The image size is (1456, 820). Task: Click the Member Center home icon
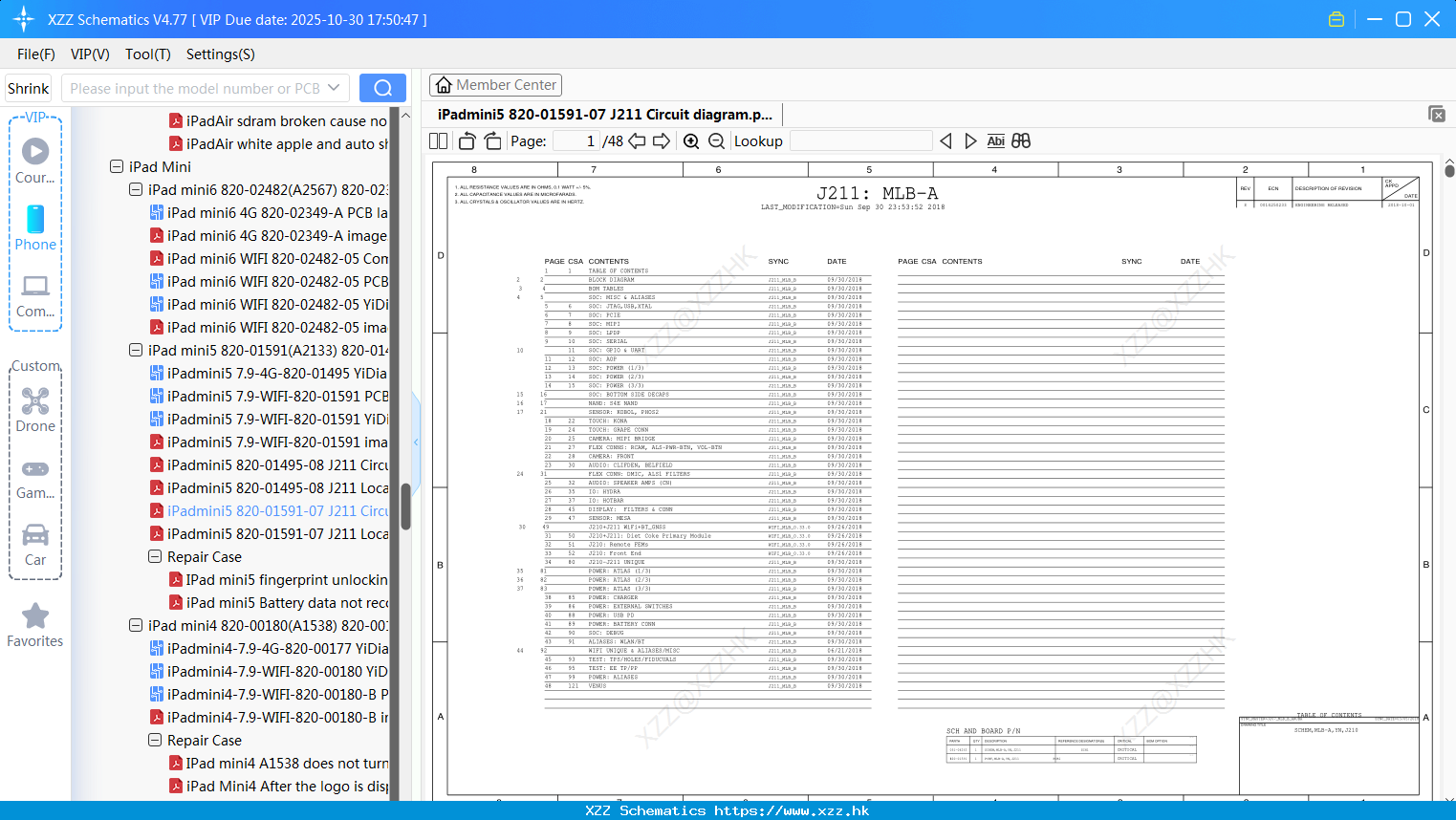pyautogui.click(x=444, y=85)
